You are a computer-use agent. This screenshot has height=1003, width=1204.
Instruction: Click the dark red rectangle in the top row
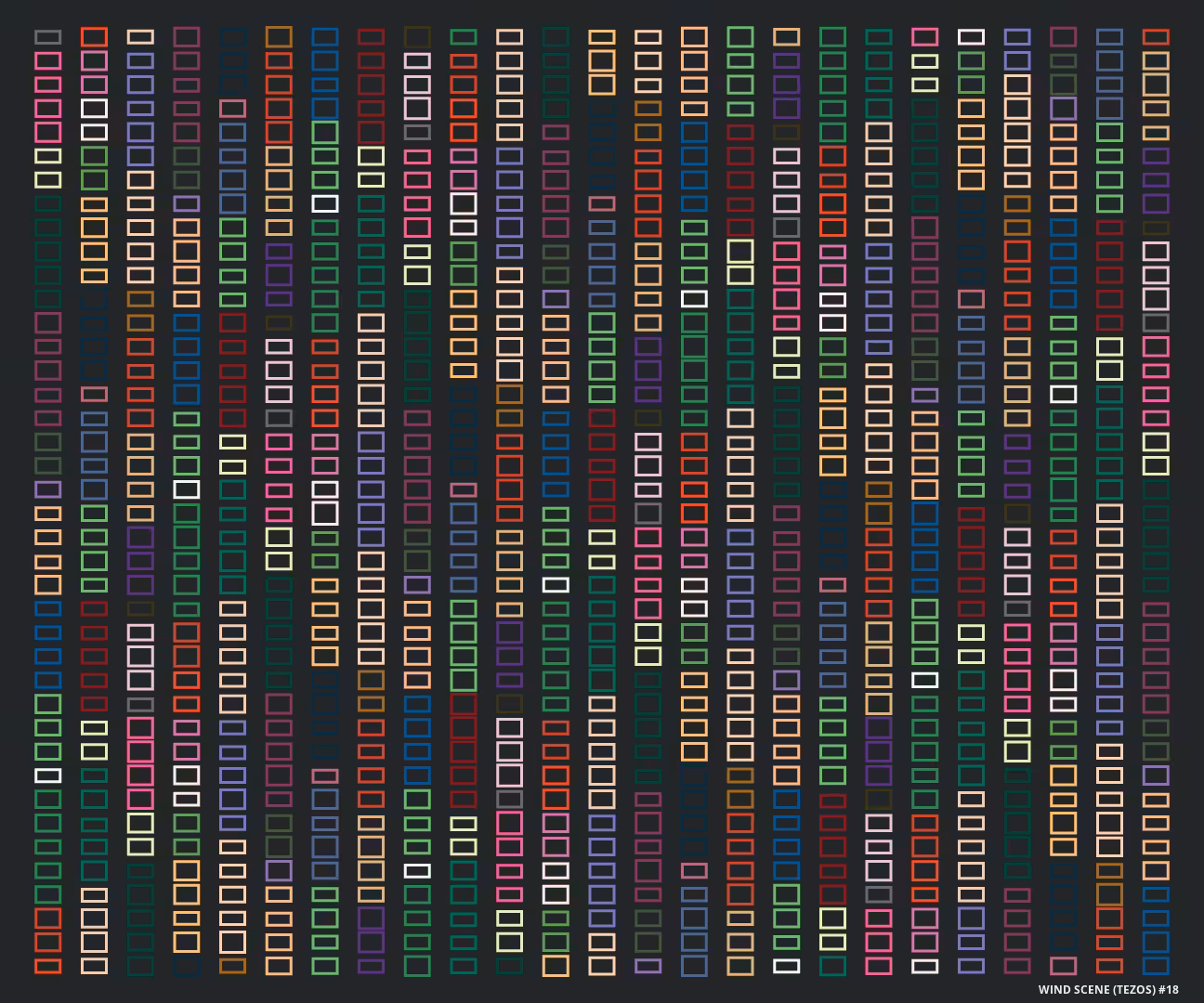(x=371, y=37)
